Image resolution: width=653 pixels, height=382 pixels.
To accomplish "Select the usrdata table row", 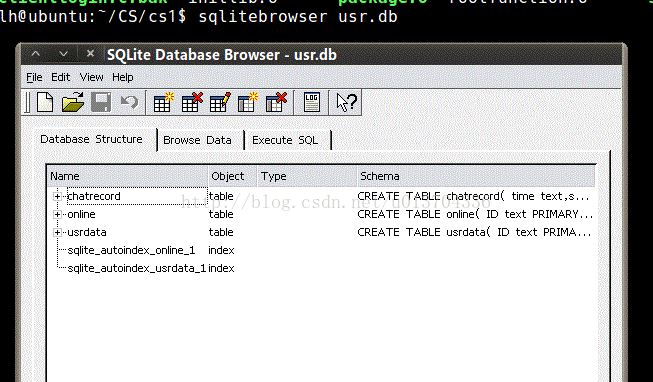I will [322, 232].
